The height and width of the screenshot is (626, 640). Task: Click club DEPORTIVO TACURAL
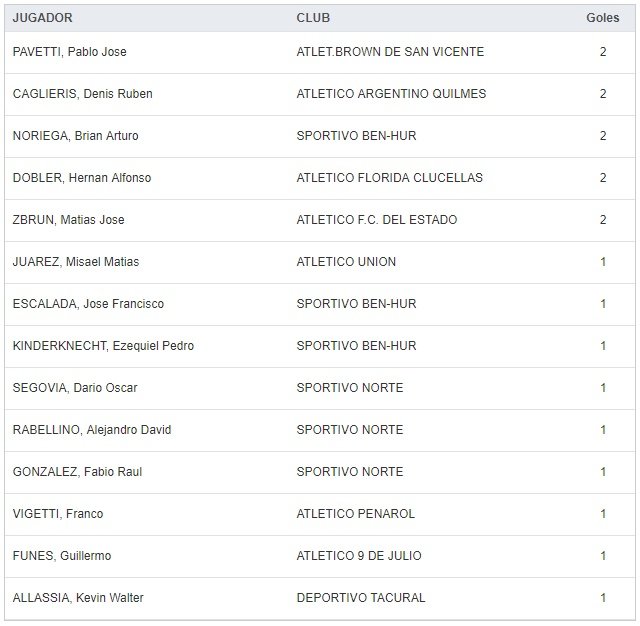(x=361, y=598)
